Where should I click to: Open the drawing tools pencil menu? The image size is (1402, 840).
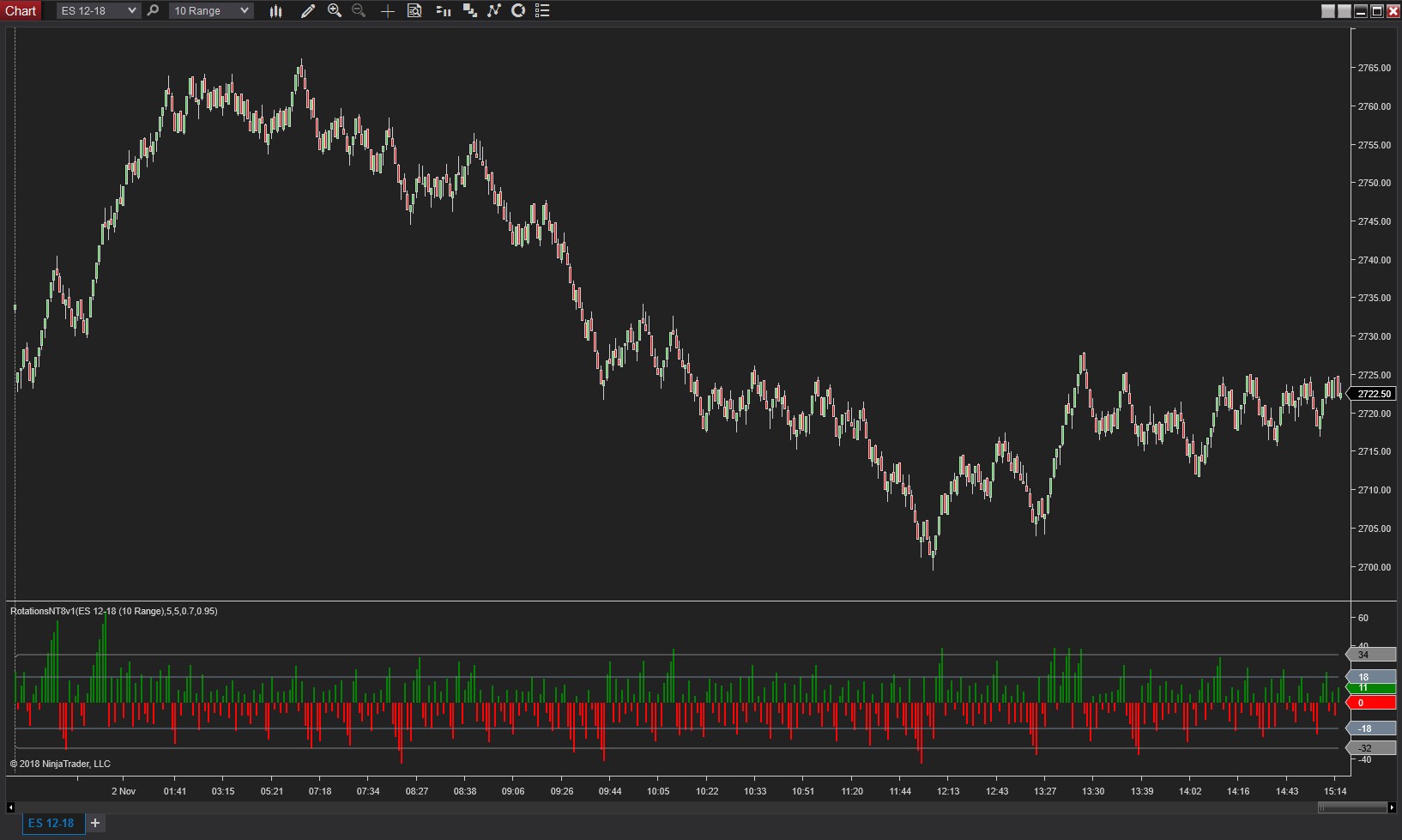307,10
